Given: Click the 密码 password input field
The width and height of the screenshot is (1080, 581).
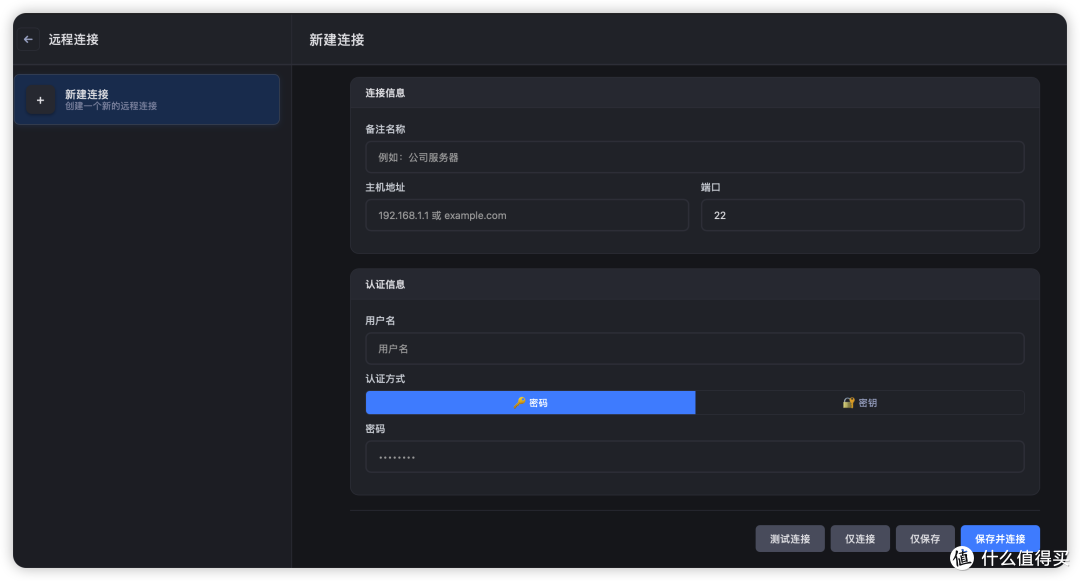Looking at the screenshot, I should pos(694,456).
